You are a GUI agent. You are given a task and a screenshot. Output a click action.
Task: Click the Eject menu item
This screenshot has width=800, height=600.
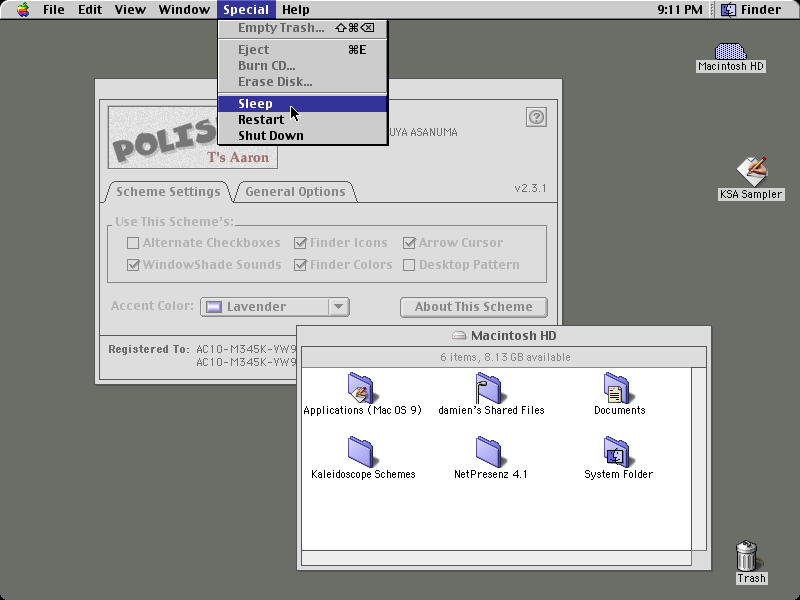(x=303, y=49)
